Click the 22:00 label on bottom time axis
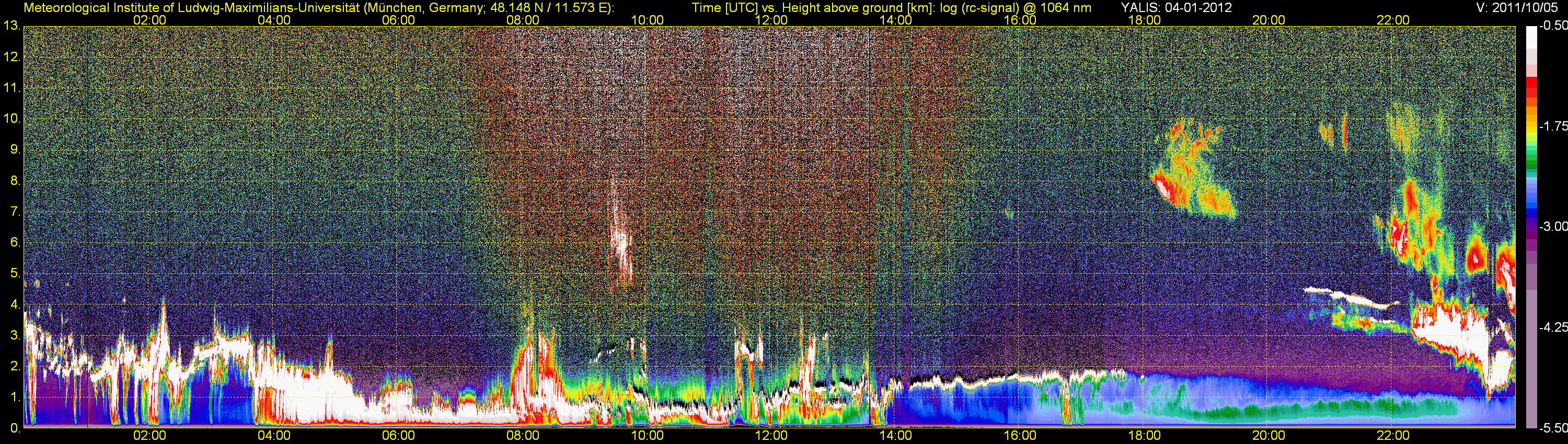Screen dimensions: 1568x444 [x=1393, y=436]
